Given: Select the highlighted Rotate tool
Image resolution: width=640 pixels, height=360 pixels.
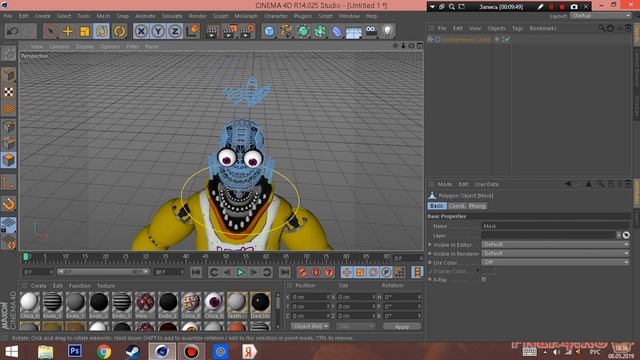Looking at the screenshot, I should click(101, 31).
